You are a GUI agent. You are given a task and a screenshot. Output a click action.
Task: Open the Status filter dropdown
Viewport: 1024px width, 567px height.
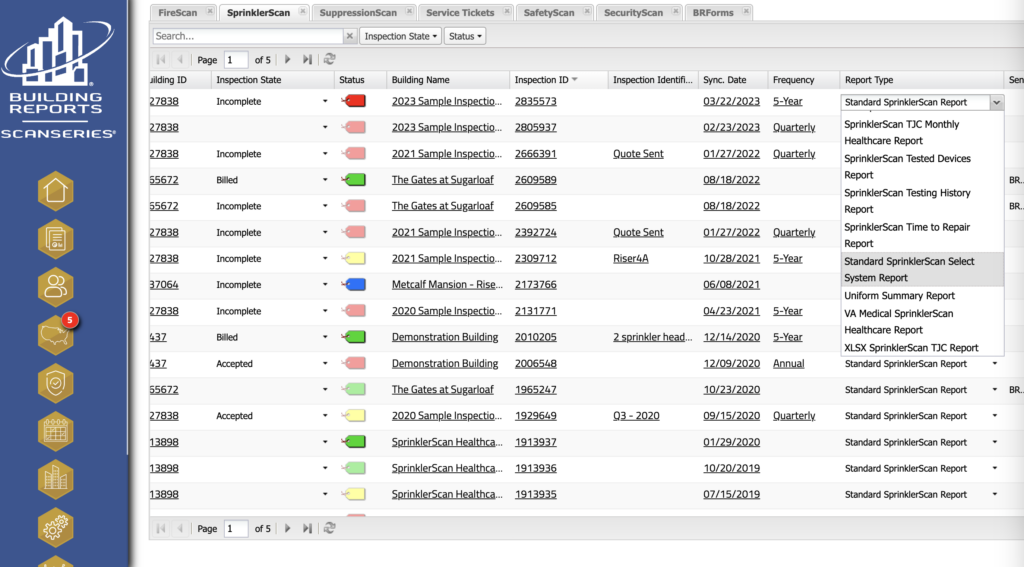465,36
